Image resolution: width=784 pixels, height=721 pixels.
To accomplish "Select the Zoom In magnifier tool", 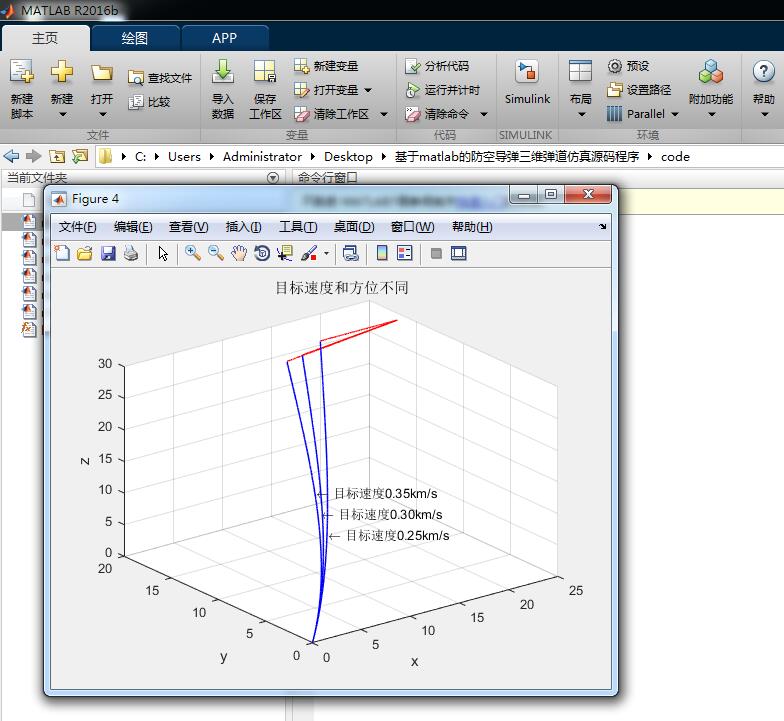I will click(193, 254).
